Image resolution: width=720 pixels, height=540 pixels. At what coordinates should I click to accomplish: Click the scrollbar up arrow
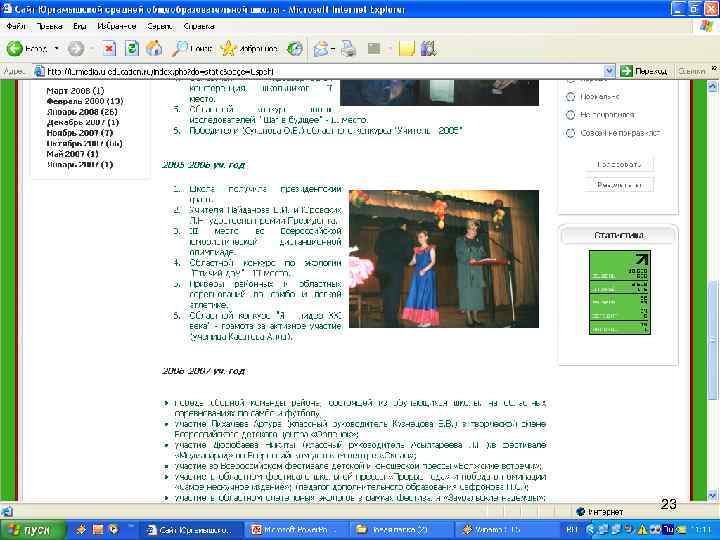coord(713,86)
